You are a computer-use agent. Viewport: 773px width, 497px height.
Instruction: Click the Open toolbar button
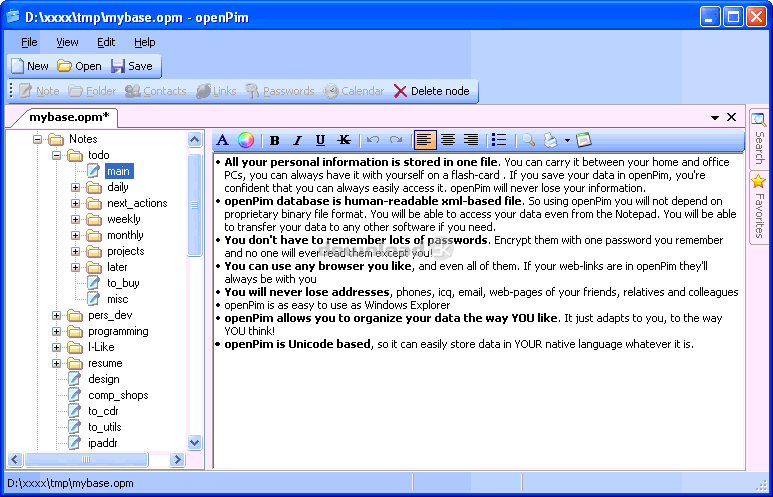click(x=79, y=66)
